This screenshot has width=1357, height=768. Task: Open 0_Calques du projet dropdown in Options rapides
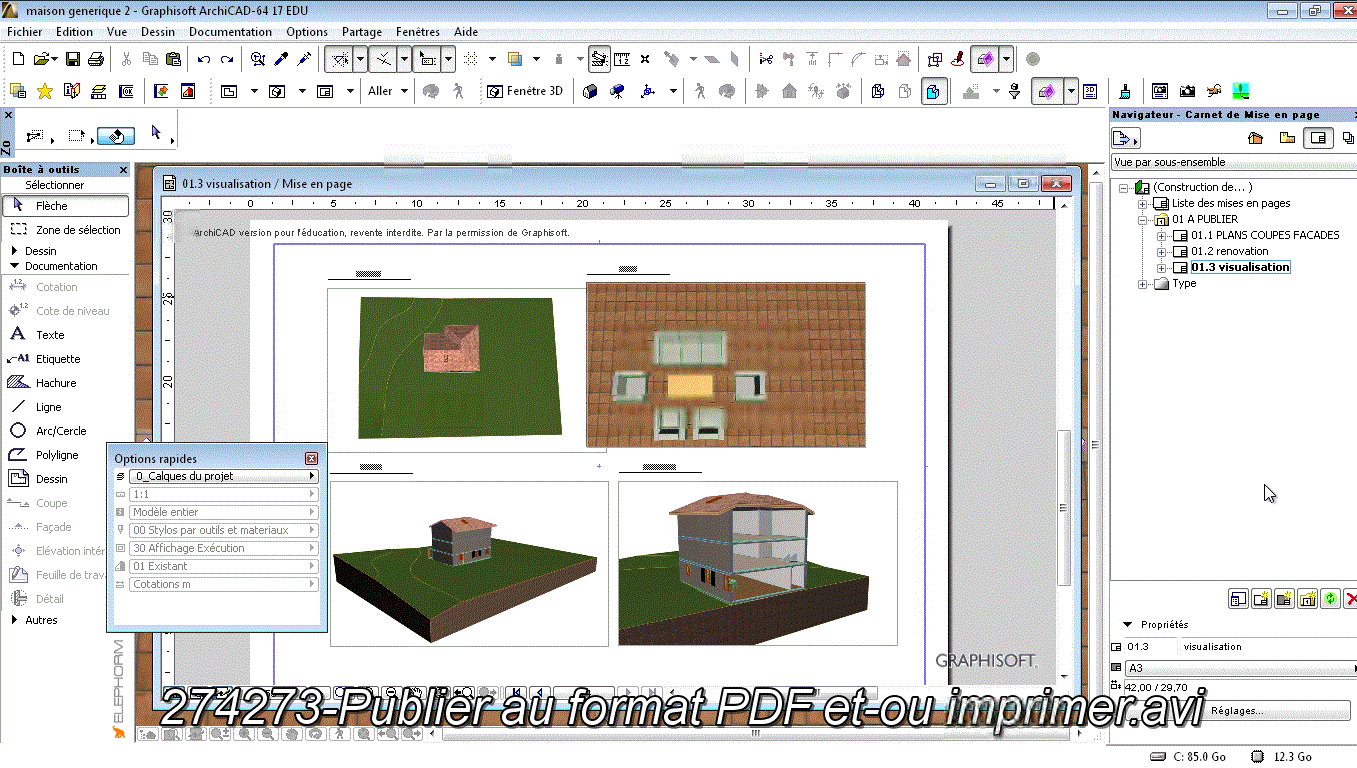point(223,476)
